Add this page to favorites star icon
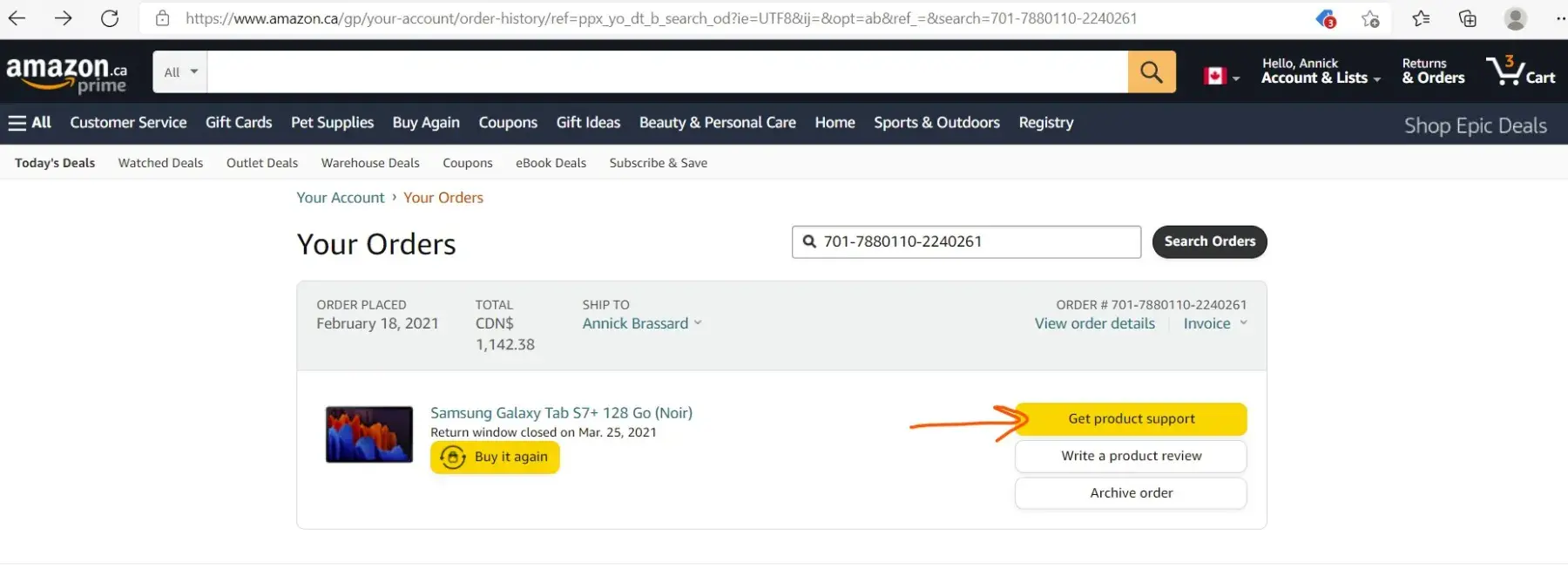The width and height of the screenshot is (1568, 576). (x=1370, y=18)
